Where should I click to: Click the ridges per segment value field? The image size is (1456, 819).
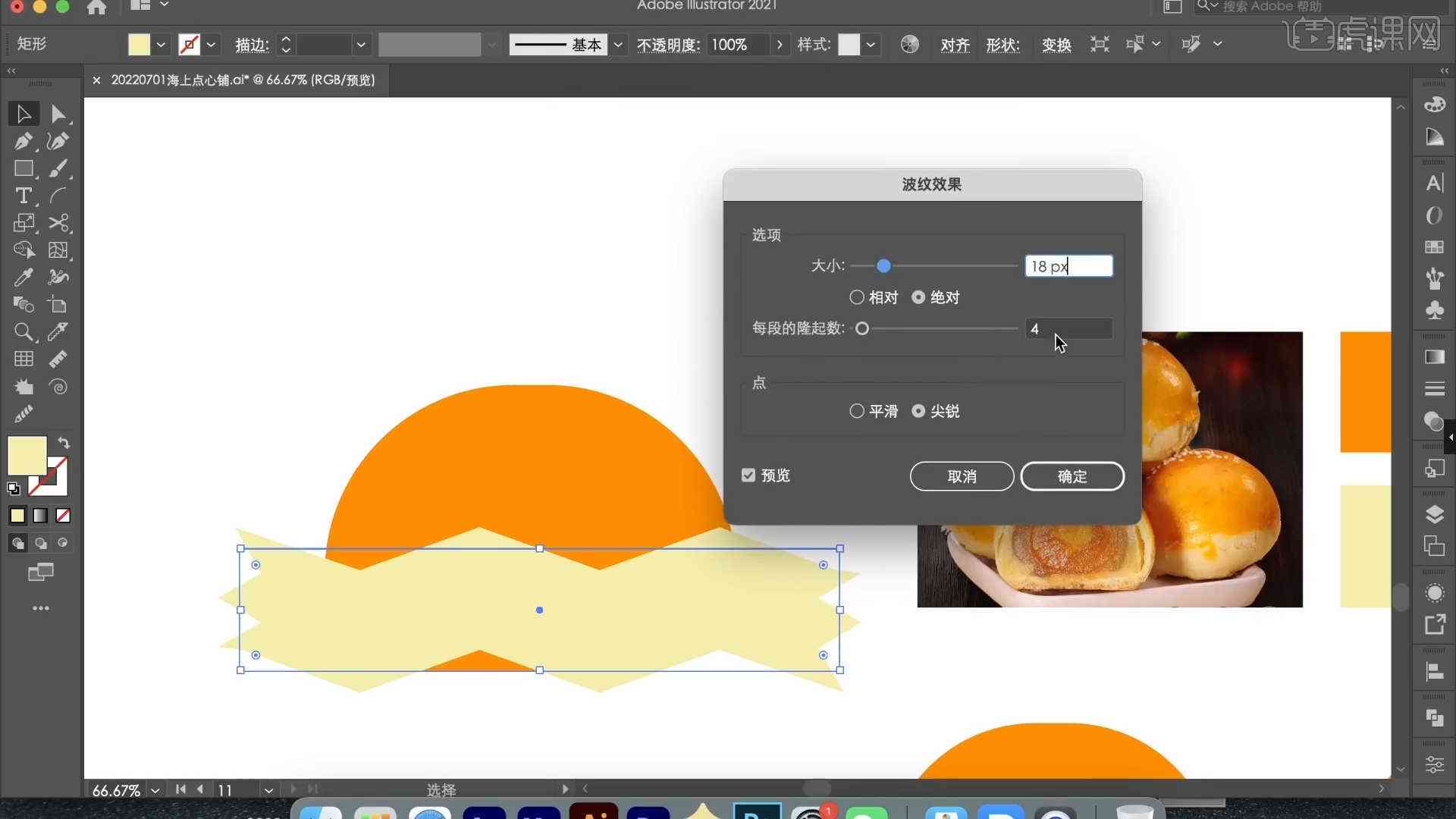pos(1068,328)
